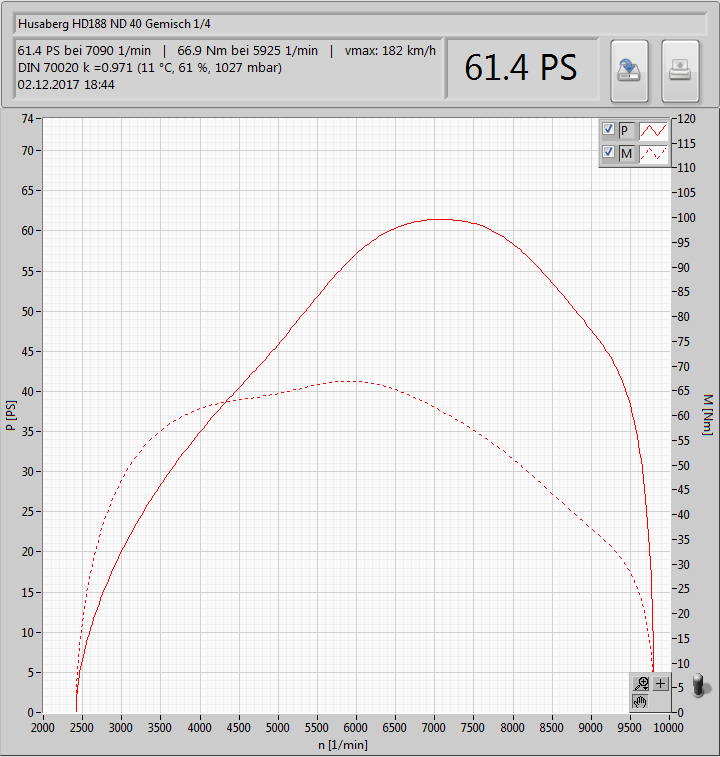Click the printer icon button
The width and height of the screenshot is (720, 757).
tap(680, 71)
